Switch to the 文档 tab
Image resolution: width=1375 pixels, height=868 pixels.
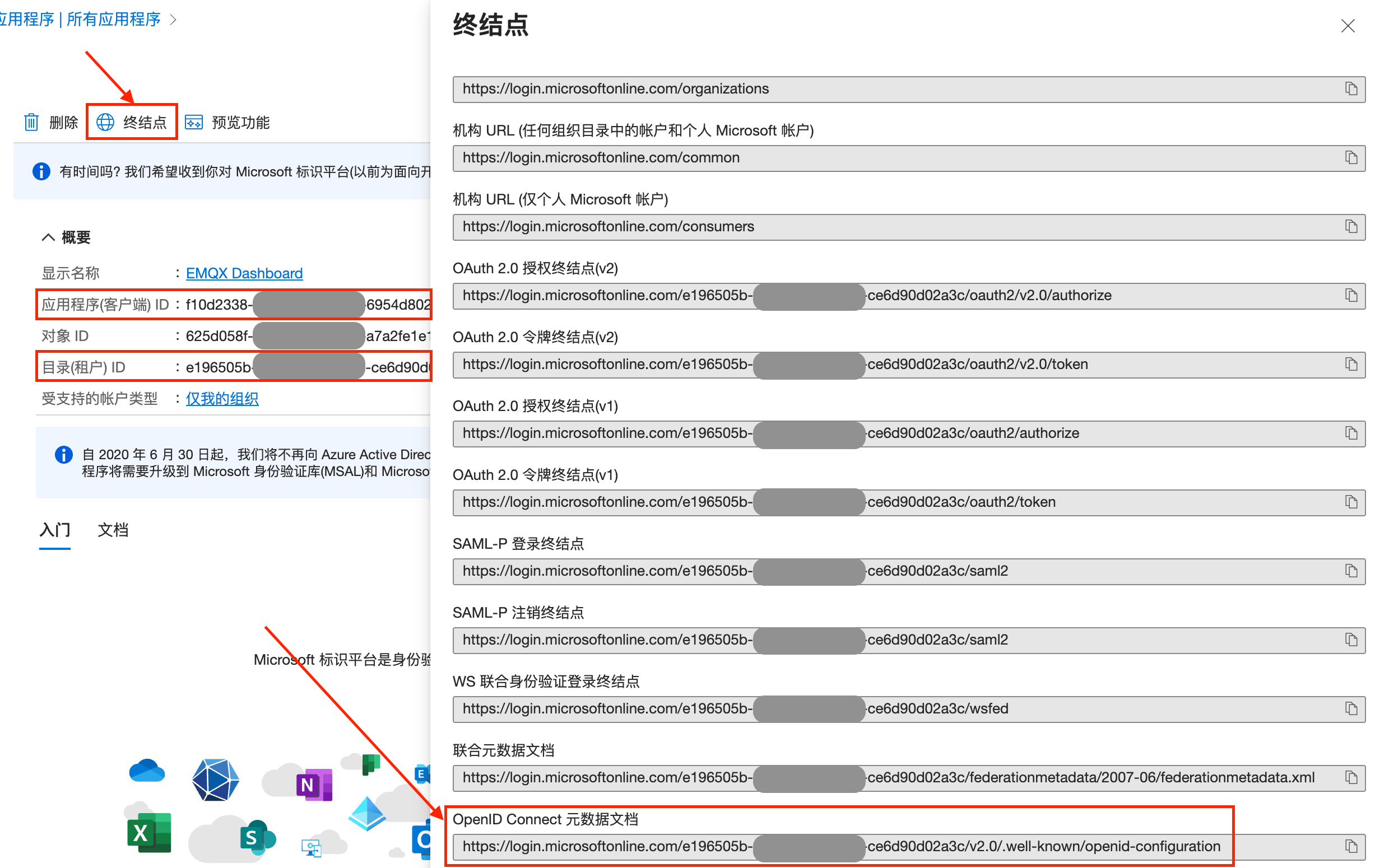tap(113, 530)
